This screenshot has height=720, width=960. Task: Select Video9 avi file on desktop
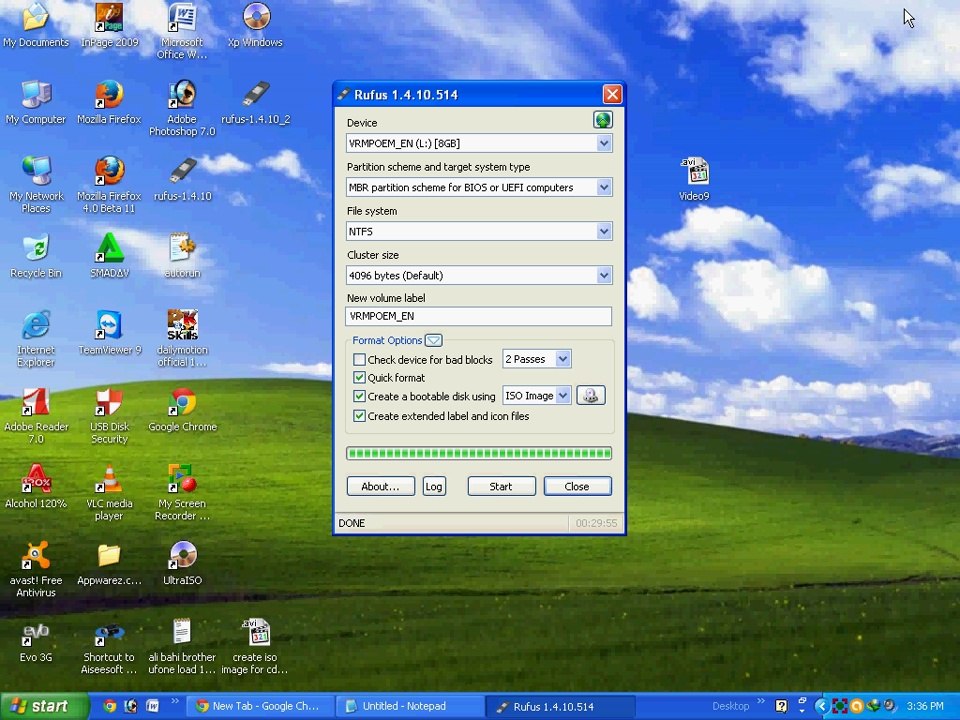coord(694,179)
